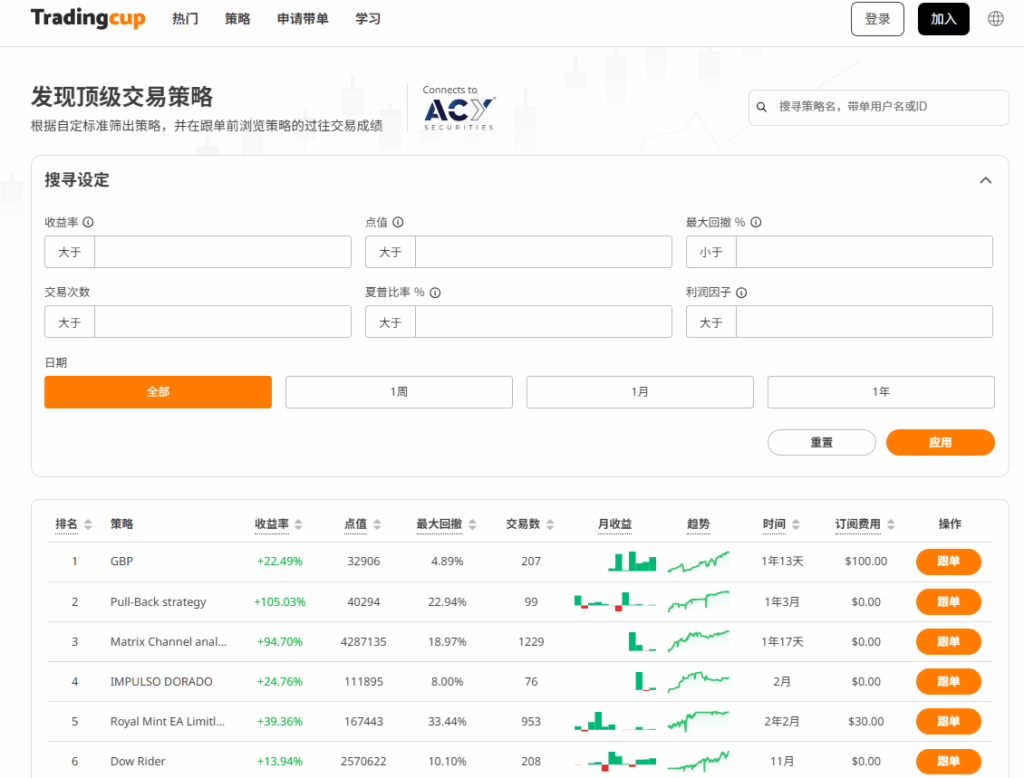Click the info icon beside 收益率

click(88, 223)
